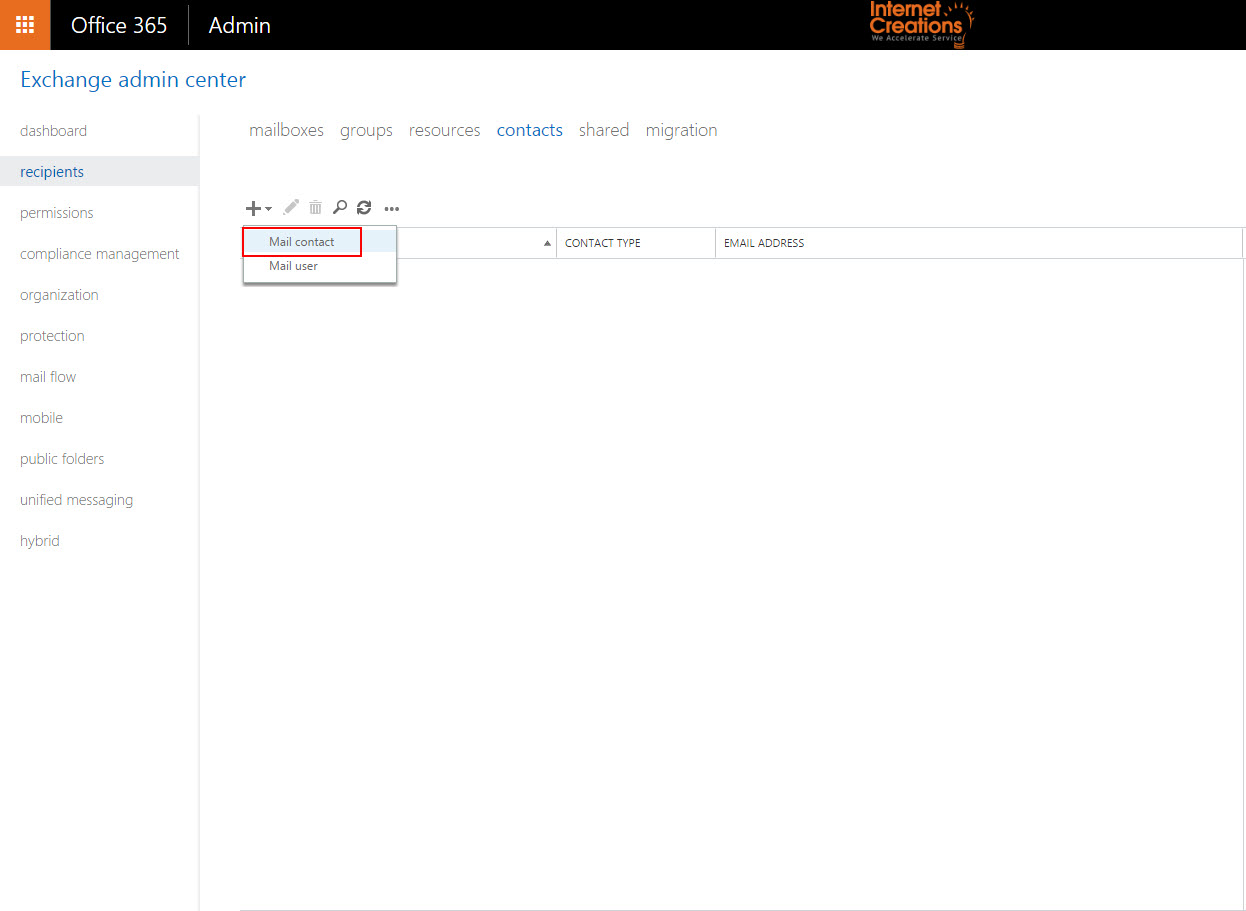Open the more options ellipsis icon
The width and height of the screenshot is (1246, 911).
pyautogui.click(x=392, y=209)
